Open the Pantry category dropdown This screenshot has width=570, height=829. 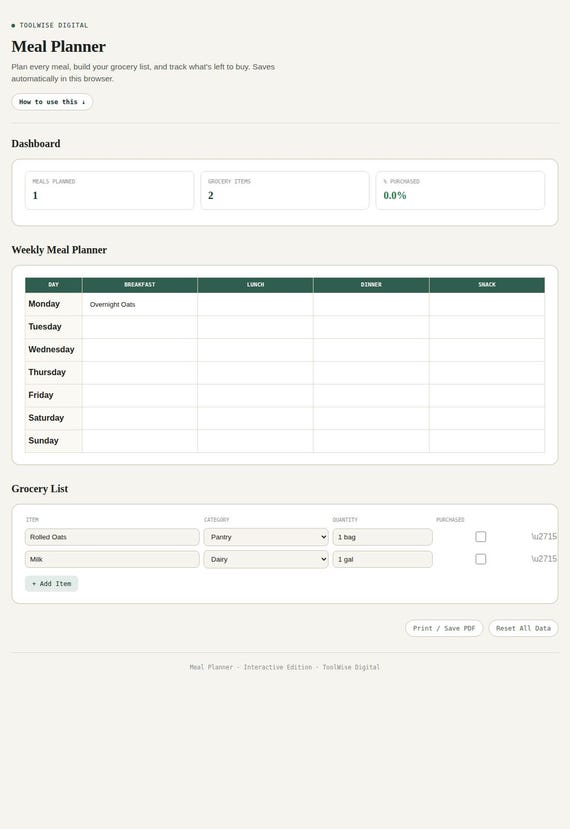[266, 537]
